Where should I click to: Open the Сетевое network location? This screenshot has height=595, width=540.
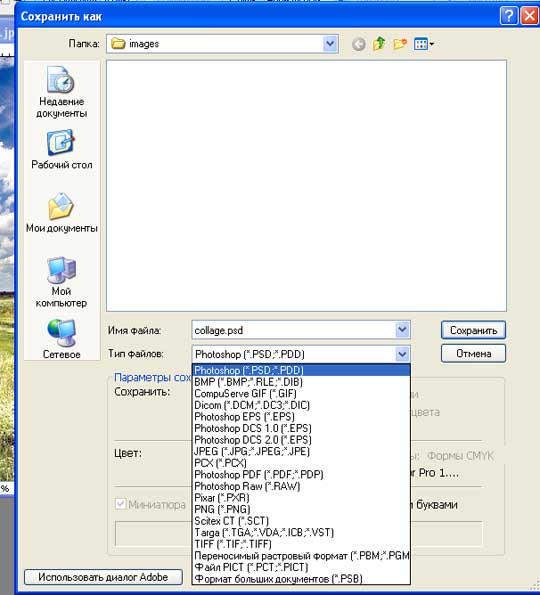pyautogui.click(x=61, y=339)
